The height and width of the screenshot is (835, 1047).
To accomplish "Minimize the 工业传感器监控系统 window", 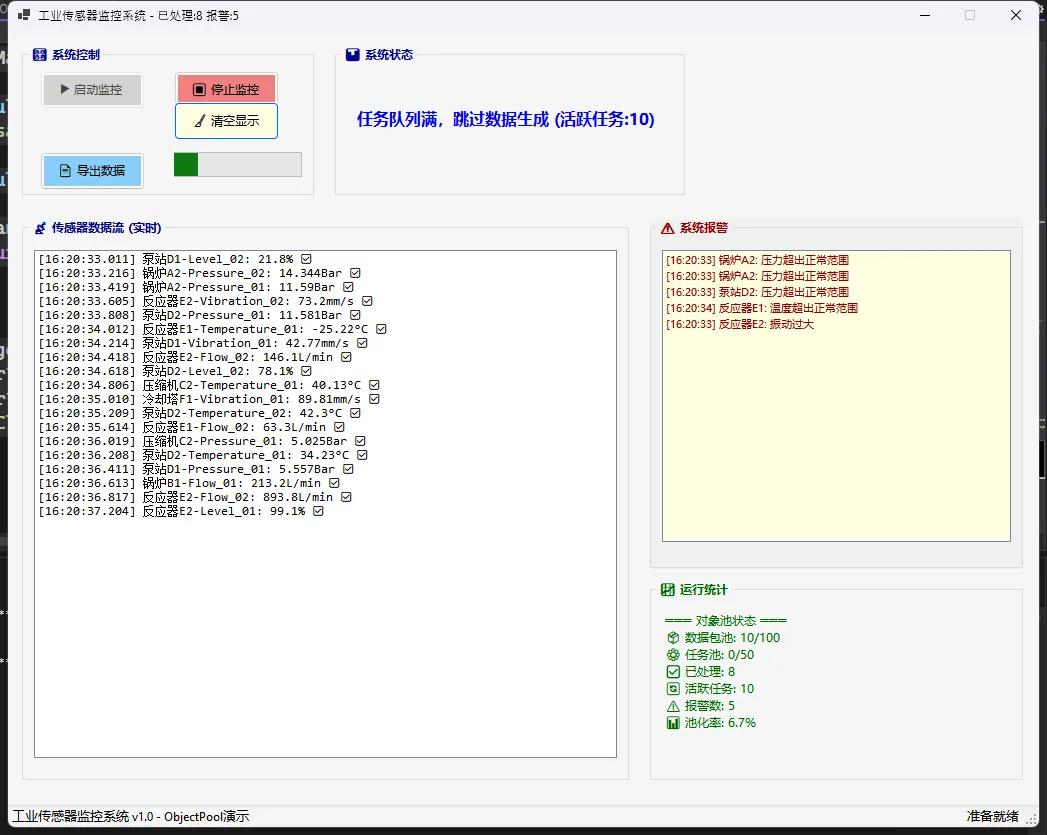I will (x=925, y=15).
